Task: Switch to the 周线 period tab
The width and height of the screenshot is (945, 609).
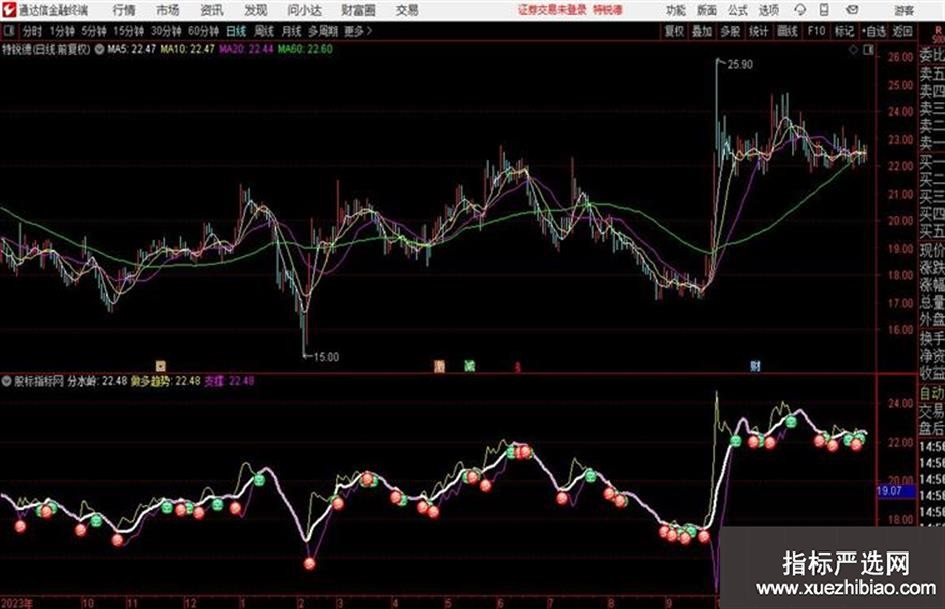Action: [264, 31]
